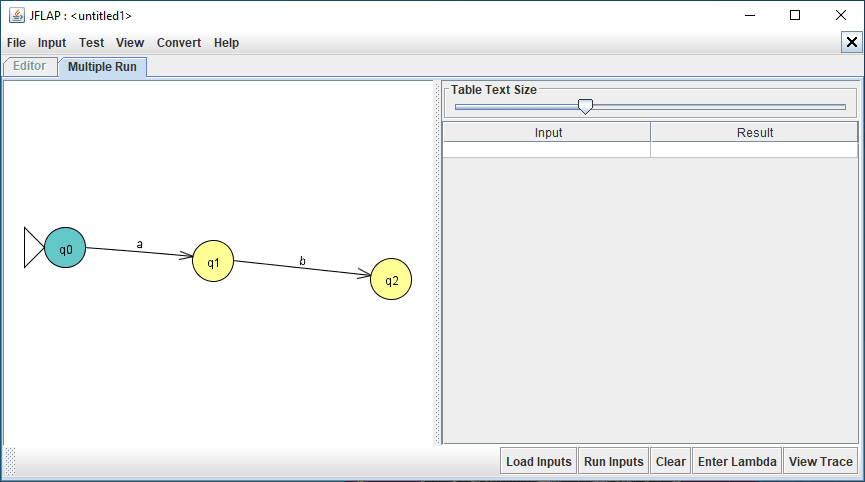Open the Test menu
Screen dimensions: 865x482
click(91, 43)
